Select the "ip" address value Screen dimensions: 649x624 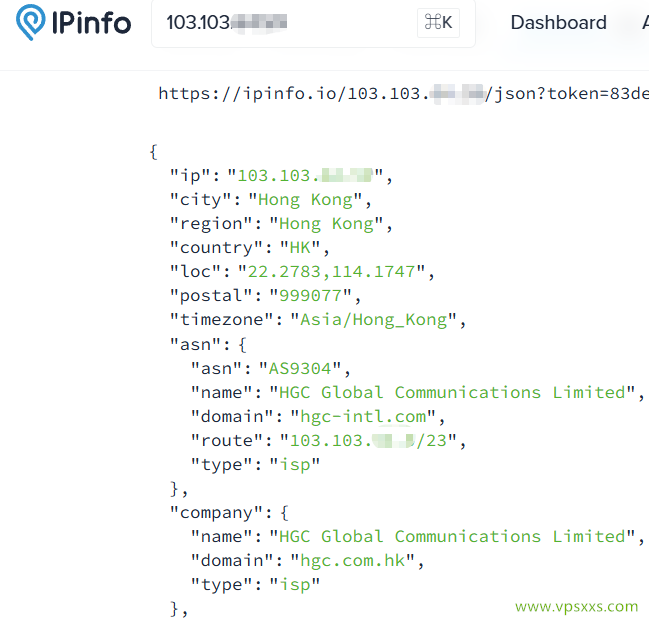[x=305, y=176]
